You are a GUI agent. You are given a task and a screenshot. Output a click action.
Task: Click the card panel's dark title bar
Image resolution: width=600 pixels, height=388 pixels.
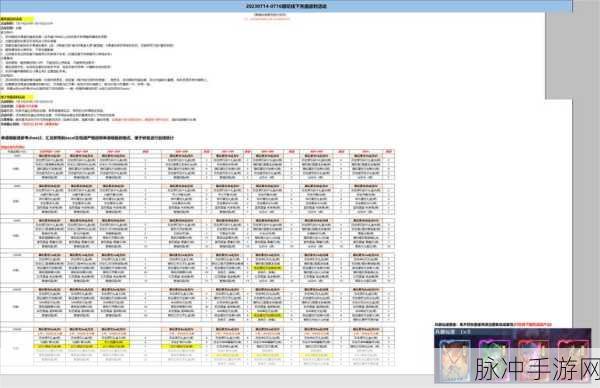coord(513,332)
